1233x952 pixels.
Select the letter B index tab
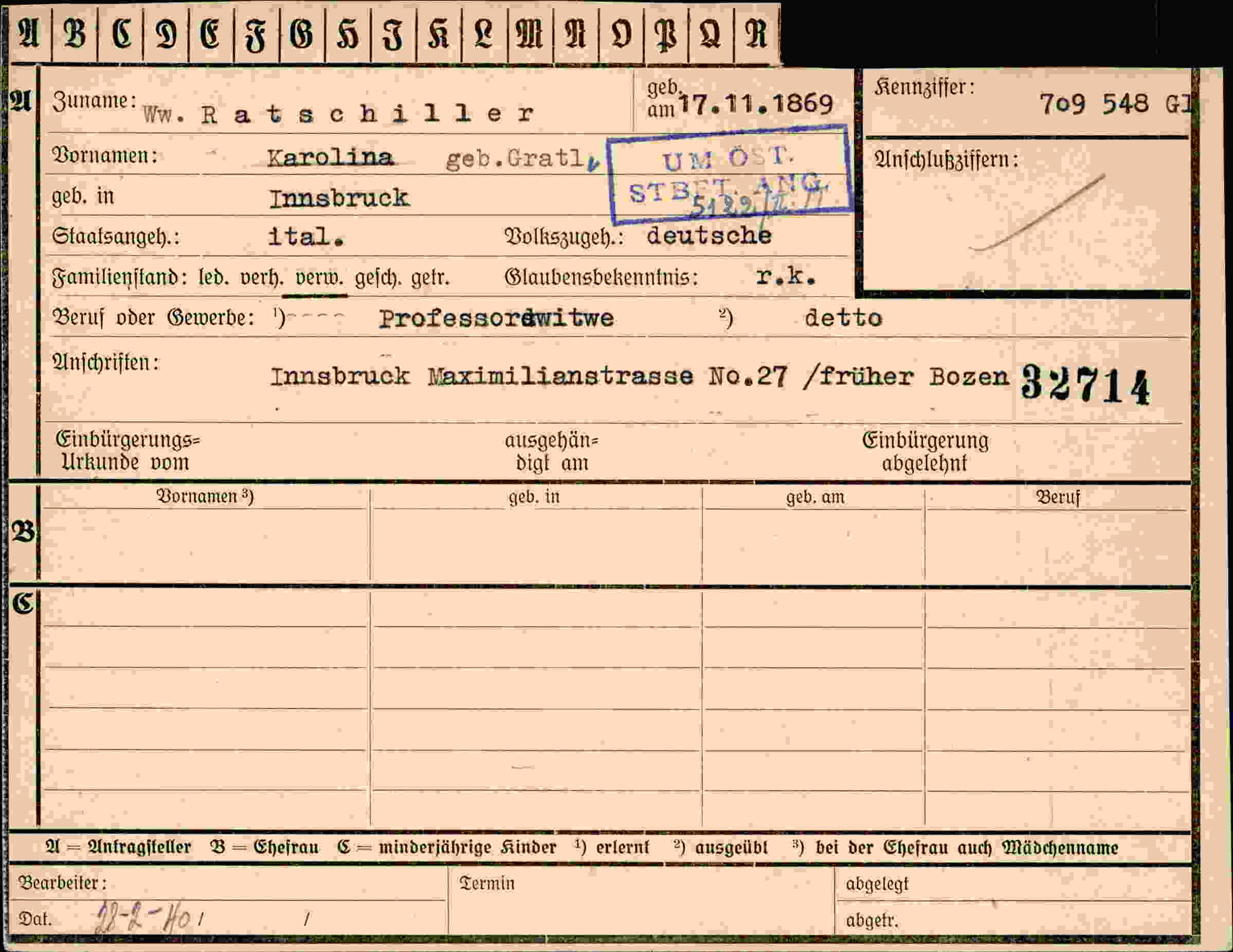click(x=75, y=34)
